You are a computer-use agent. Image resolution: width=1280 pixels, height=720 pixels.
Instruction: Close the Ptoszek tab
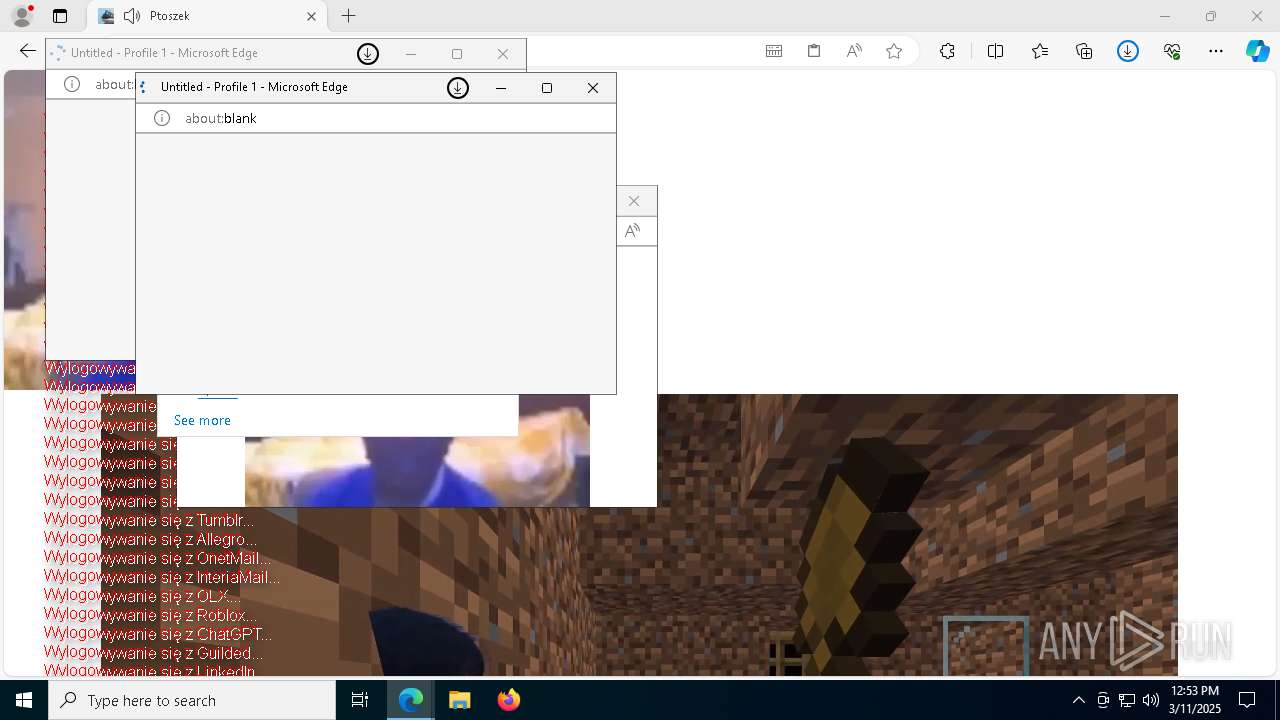coord(311,16)
